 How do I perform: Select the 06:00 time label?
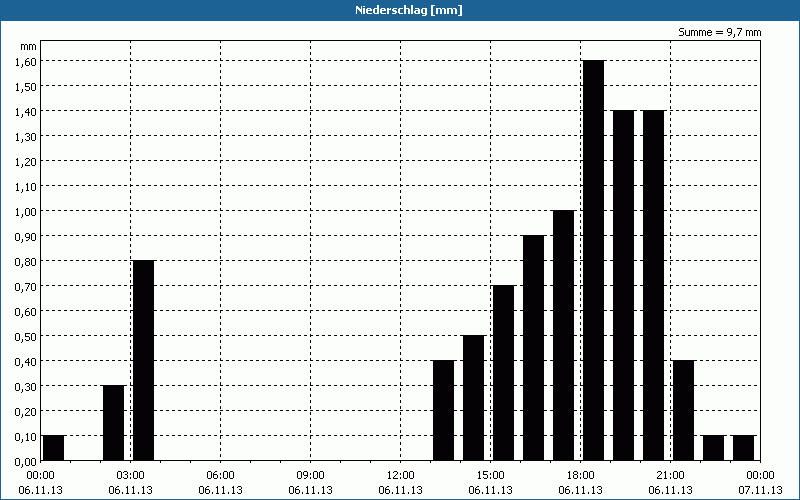pos(220,476)
